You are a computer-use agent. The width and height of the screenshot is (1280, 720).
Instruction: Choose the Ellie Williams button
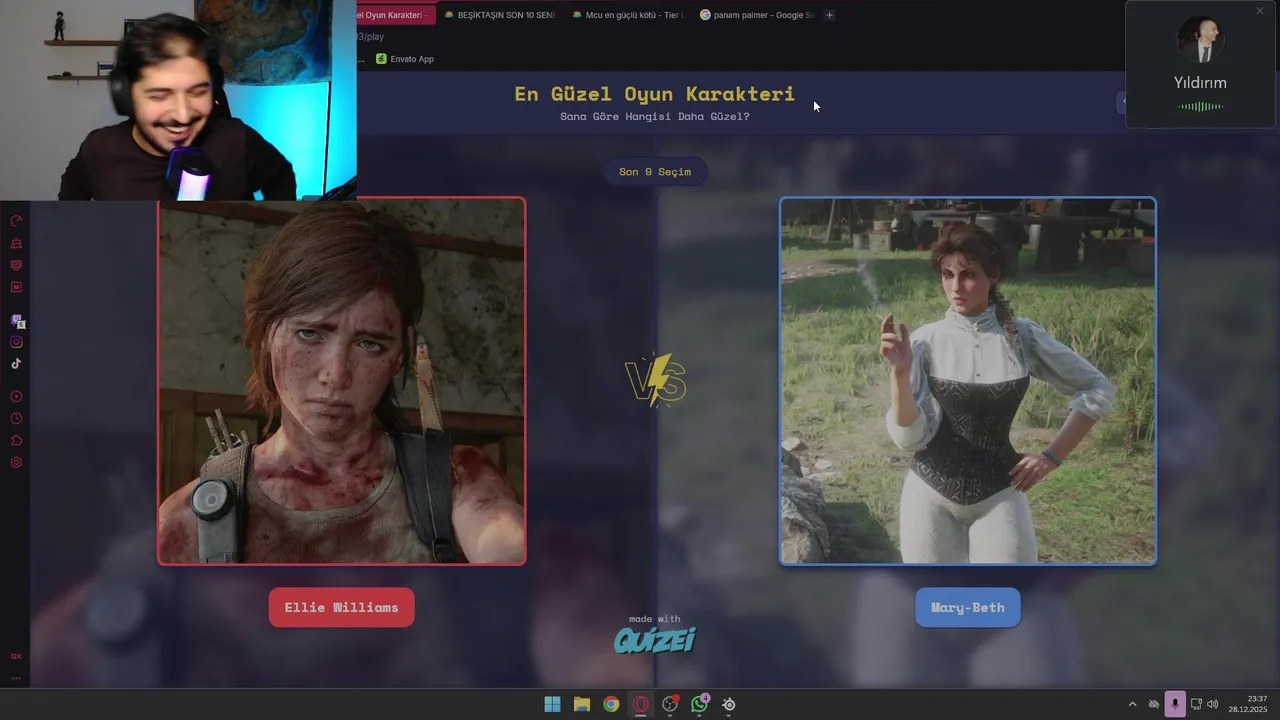click(x=341, y=607)
